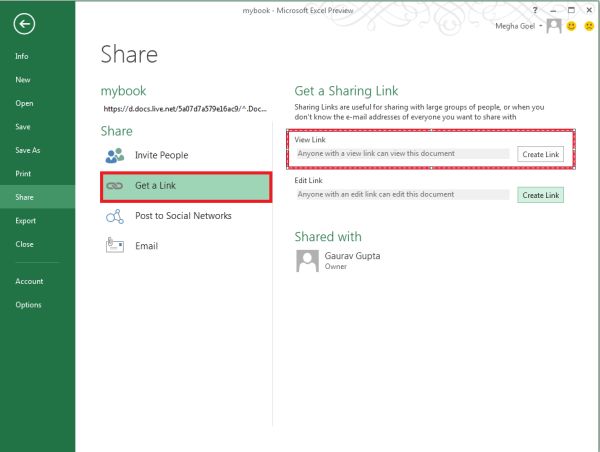Click the mybook document URL

[185, 109]
